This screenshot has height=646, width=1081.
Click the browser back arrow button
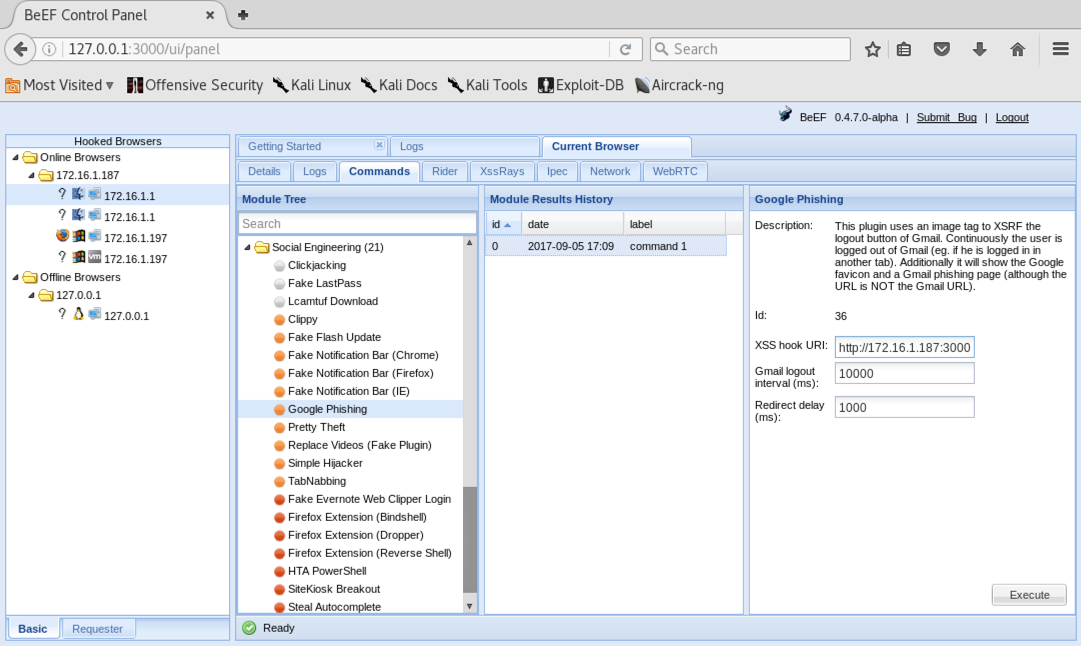(21, 49)
